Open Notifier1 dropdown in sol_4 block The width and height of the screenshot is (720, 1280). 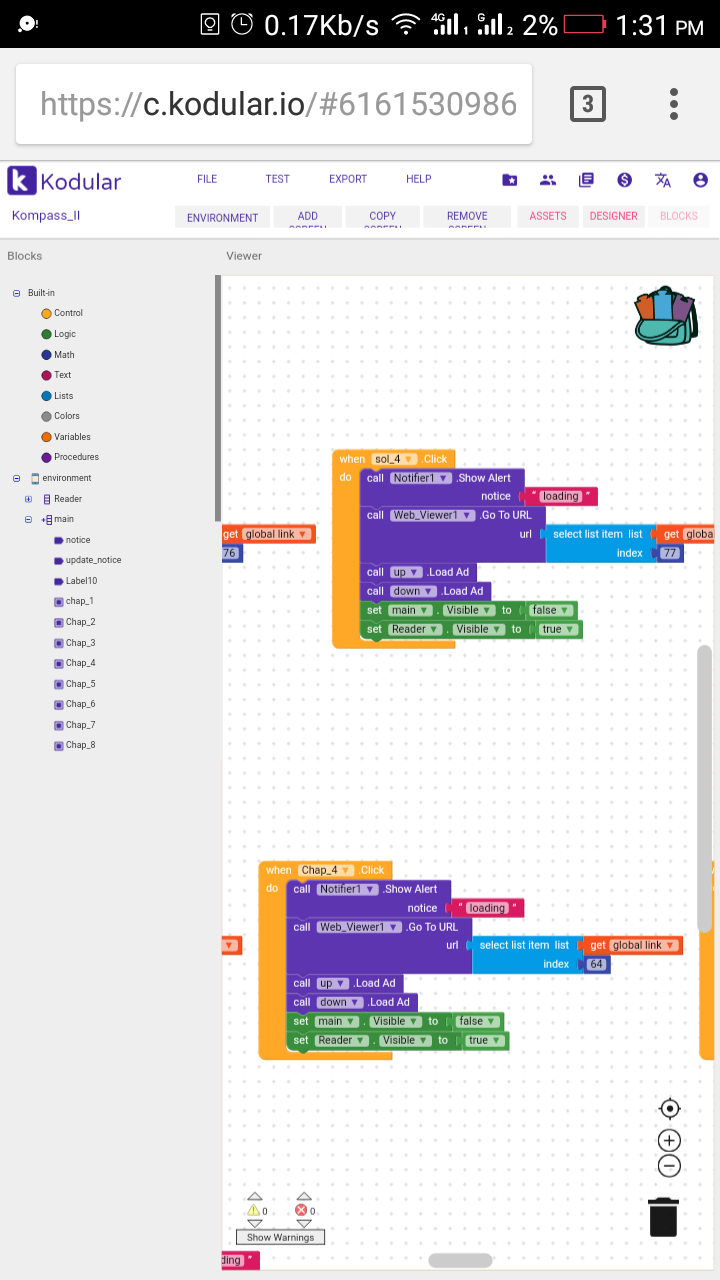(x=421, y=478)
